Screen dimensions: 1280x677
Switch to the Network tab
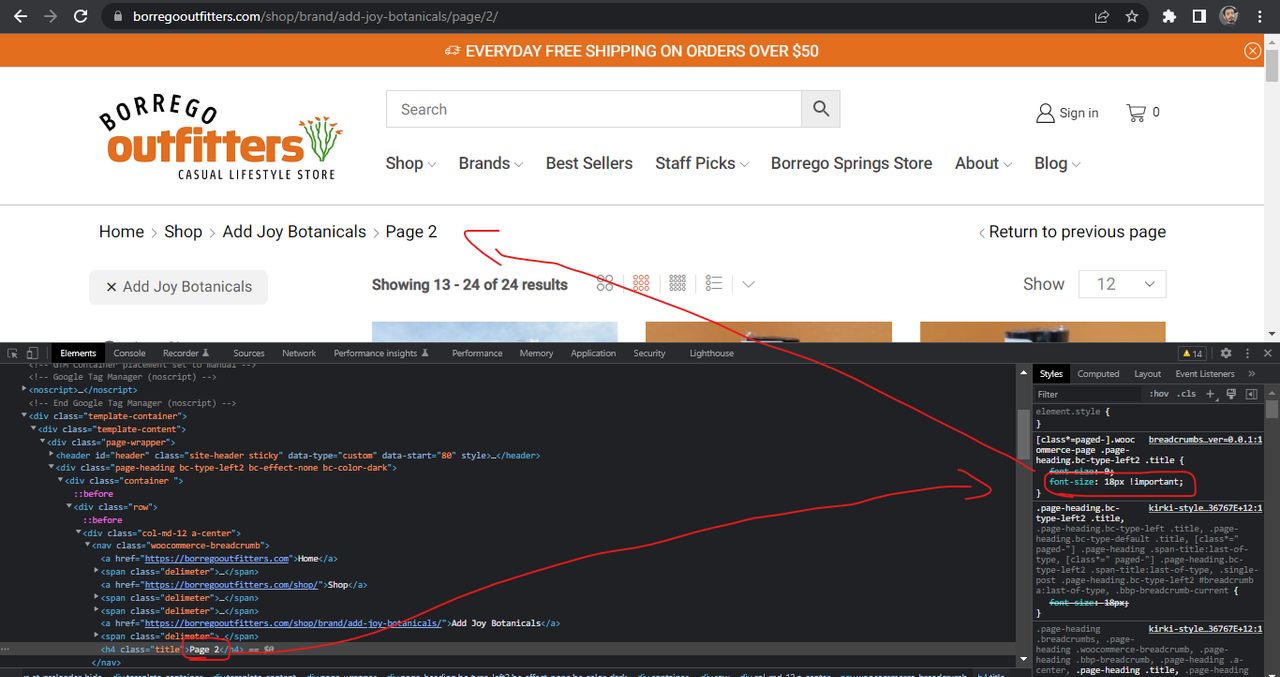coord(299,353)
